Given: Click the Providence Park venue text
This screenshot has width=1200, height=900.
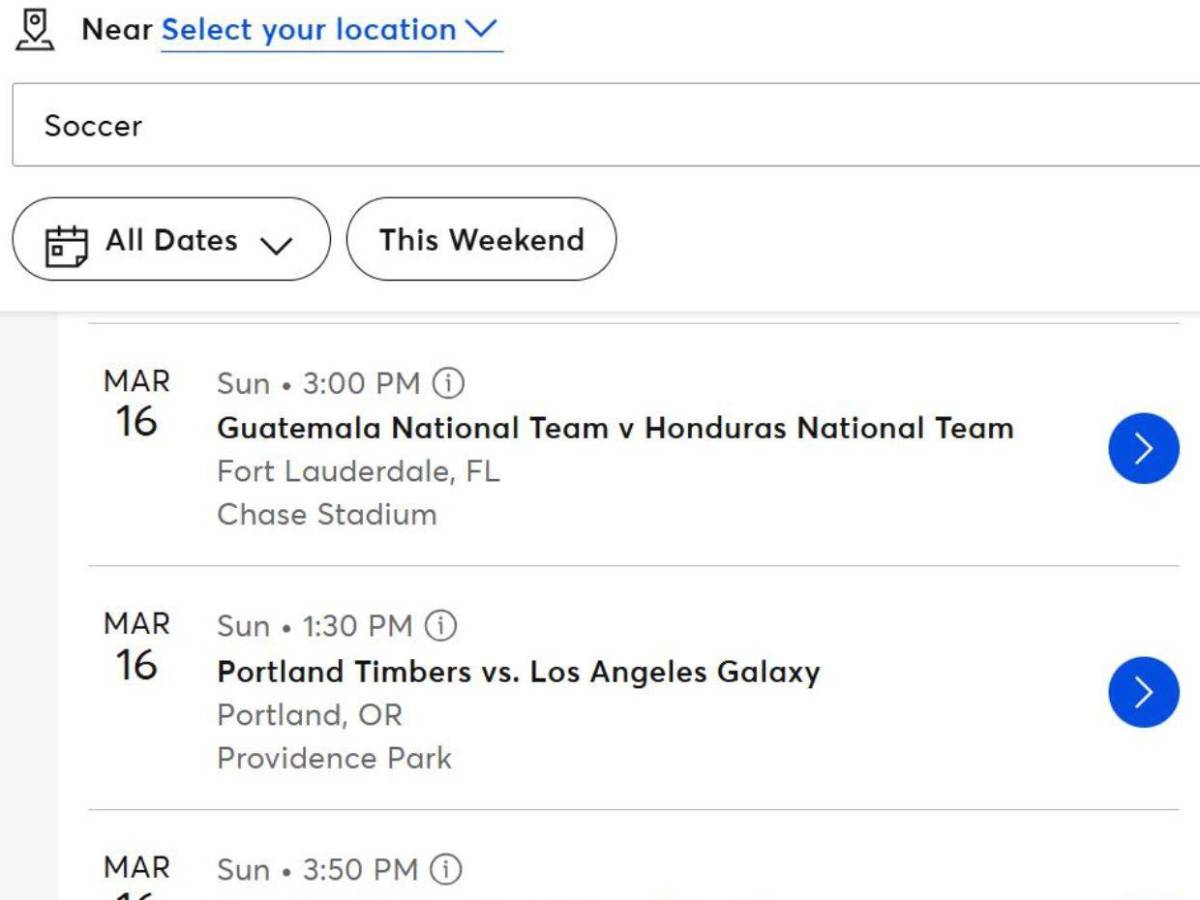Looking at the screenshot, I should point(334,757).
